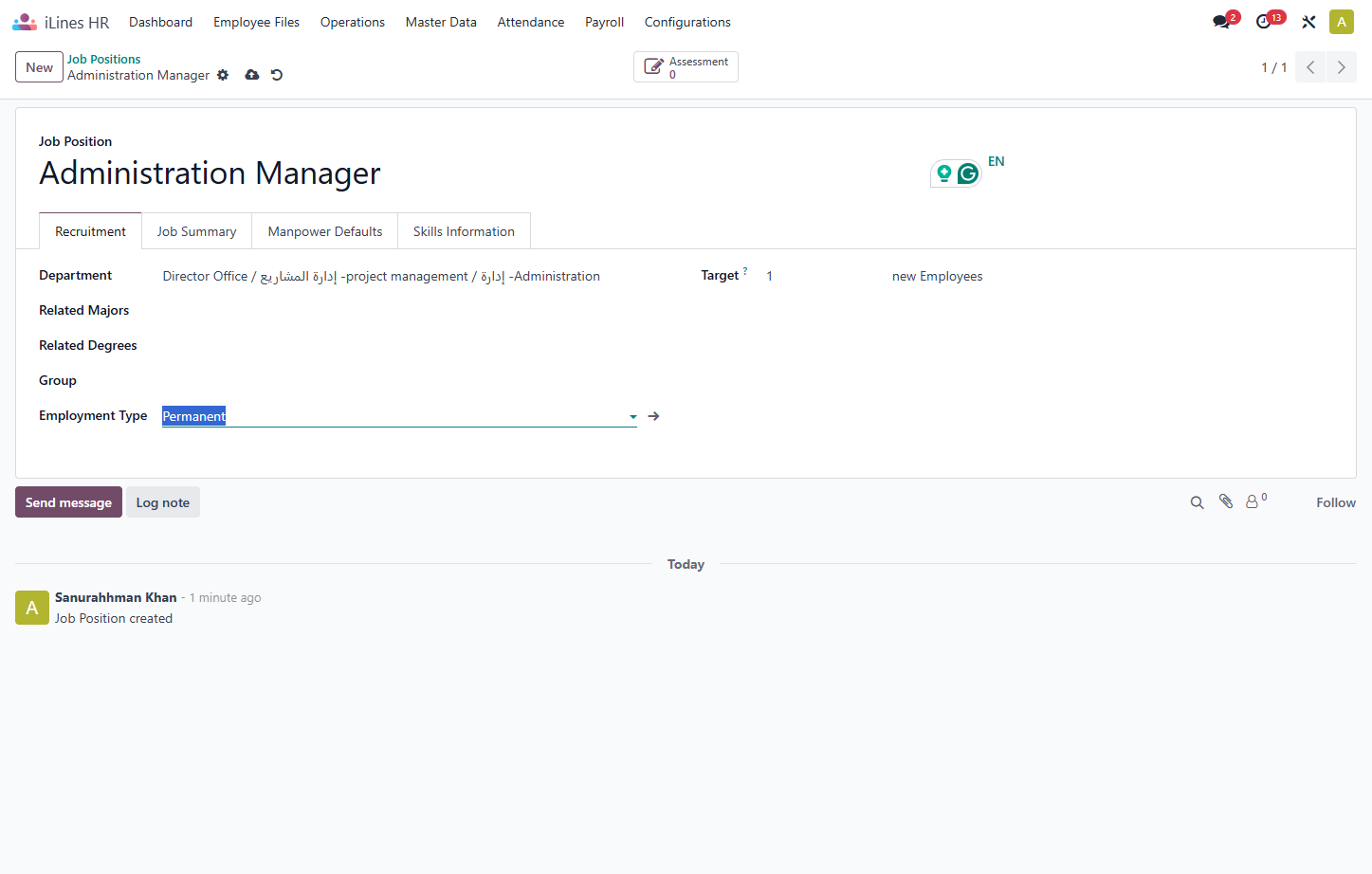Open the Employment Type dropdown arrow
Screen dimensions: 1372x874
(633, 416)
